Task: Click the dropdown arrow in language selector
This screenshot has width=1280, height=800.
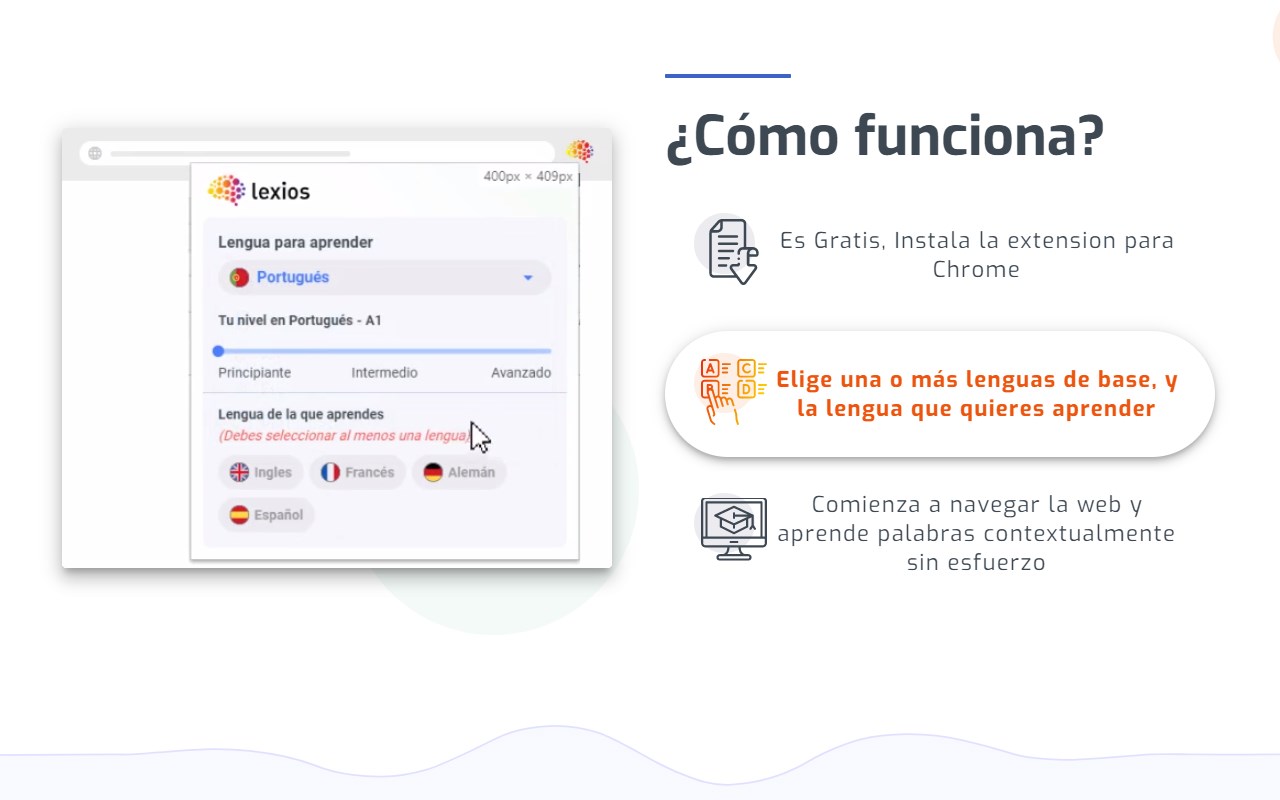Action: [528, 278]
